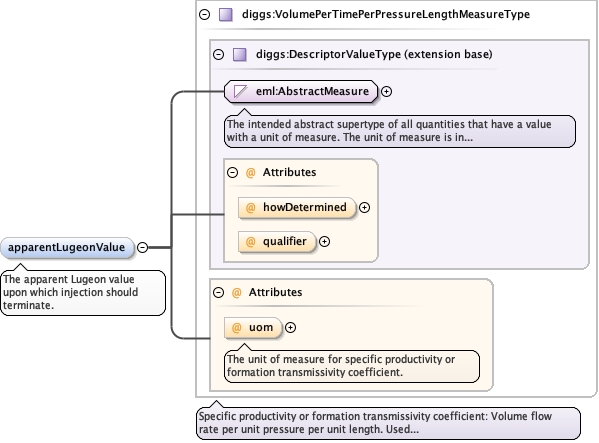Select the apparentLugeonValue element node
Screen dimensions: 599x443
point(67,247)
